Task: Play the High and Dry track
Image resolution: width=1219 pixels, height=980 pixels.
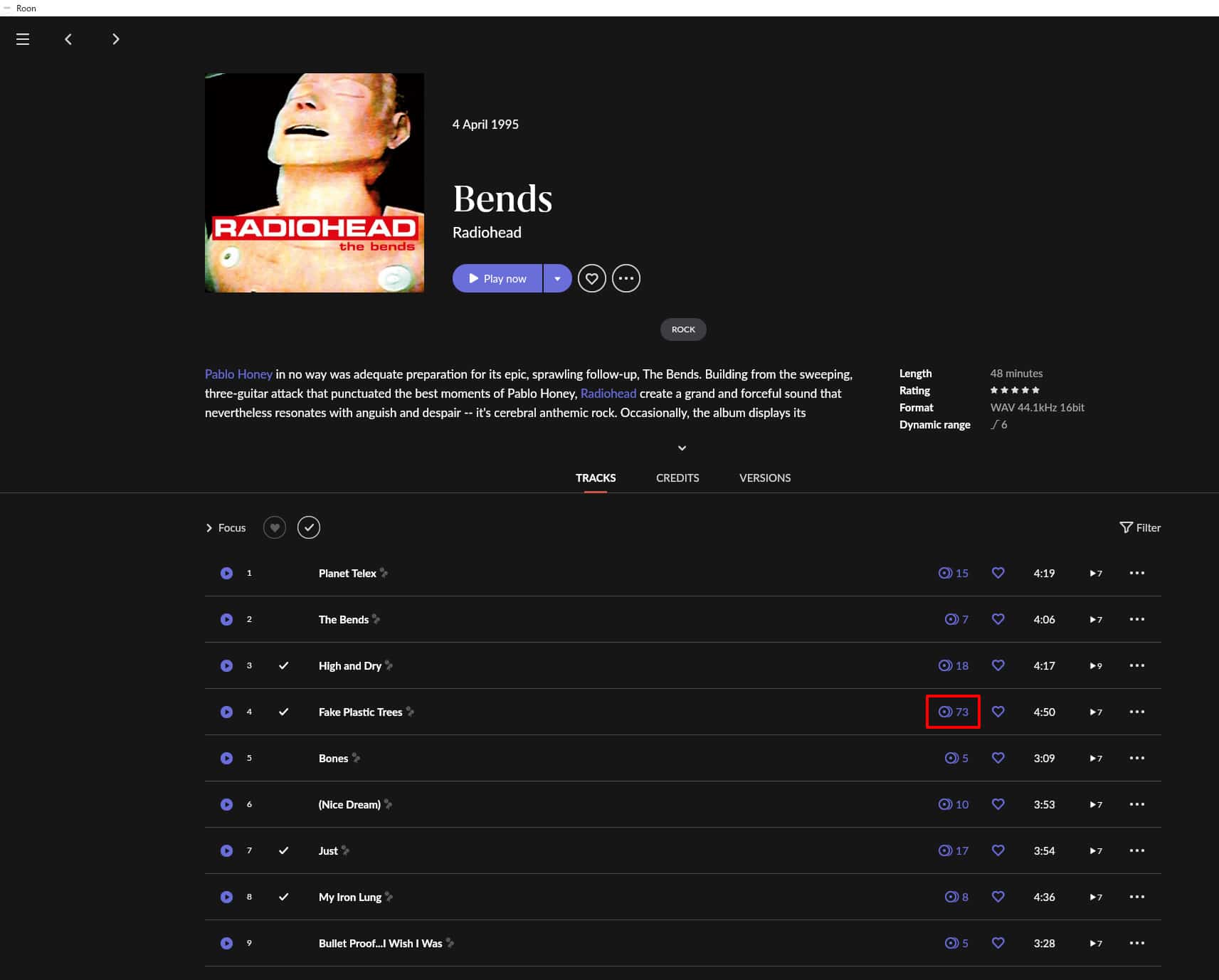Action: 226,665
